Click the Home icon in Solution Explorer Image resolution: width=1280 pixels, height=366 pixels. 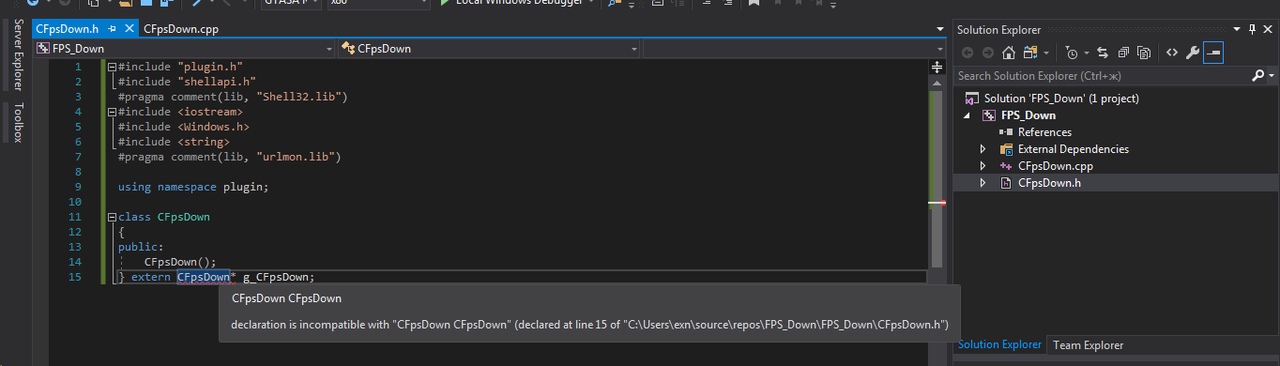[x=1008, y=53]
